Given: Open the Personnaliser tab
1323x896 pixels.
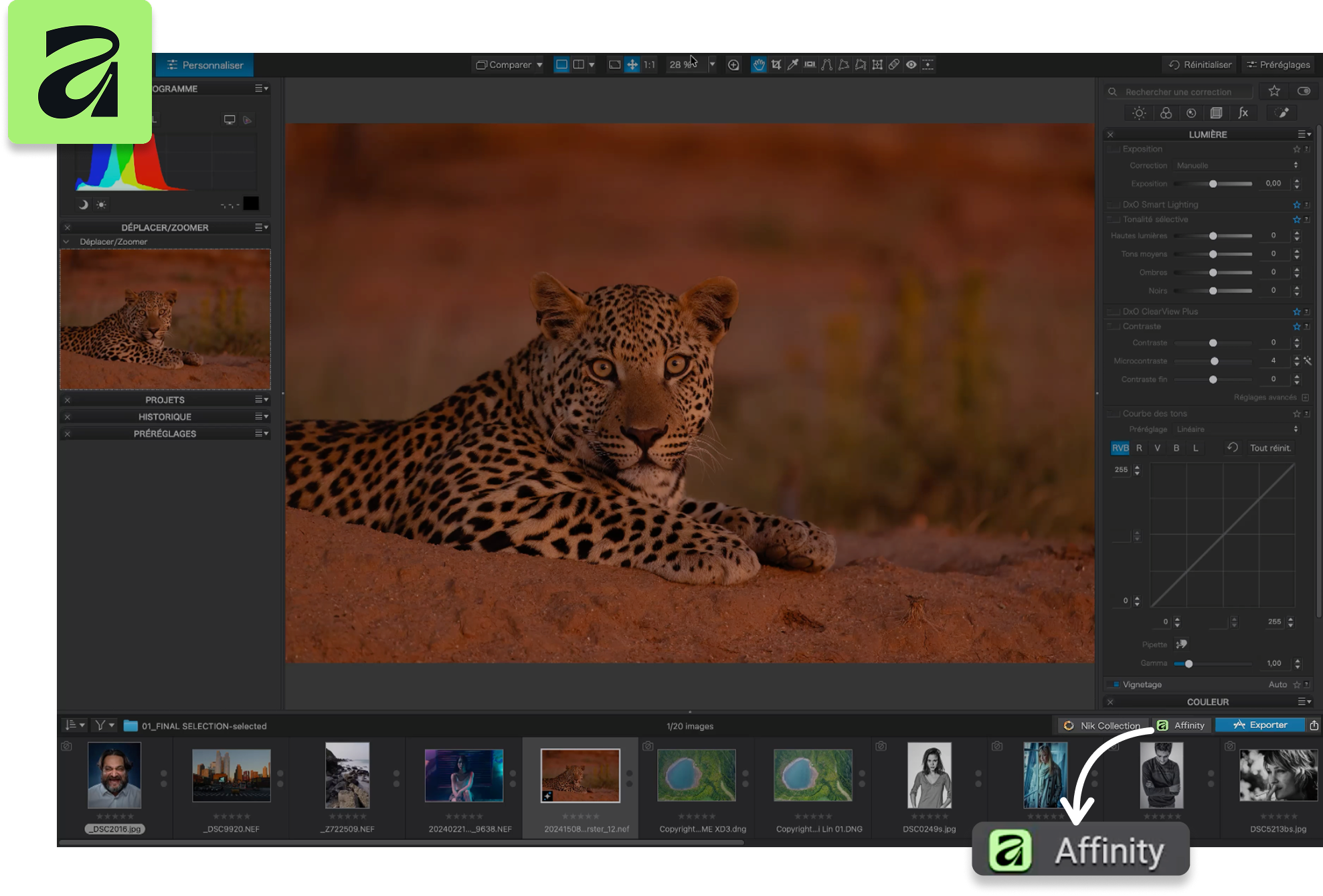Looking at the screenshot, I should point(204,65).
